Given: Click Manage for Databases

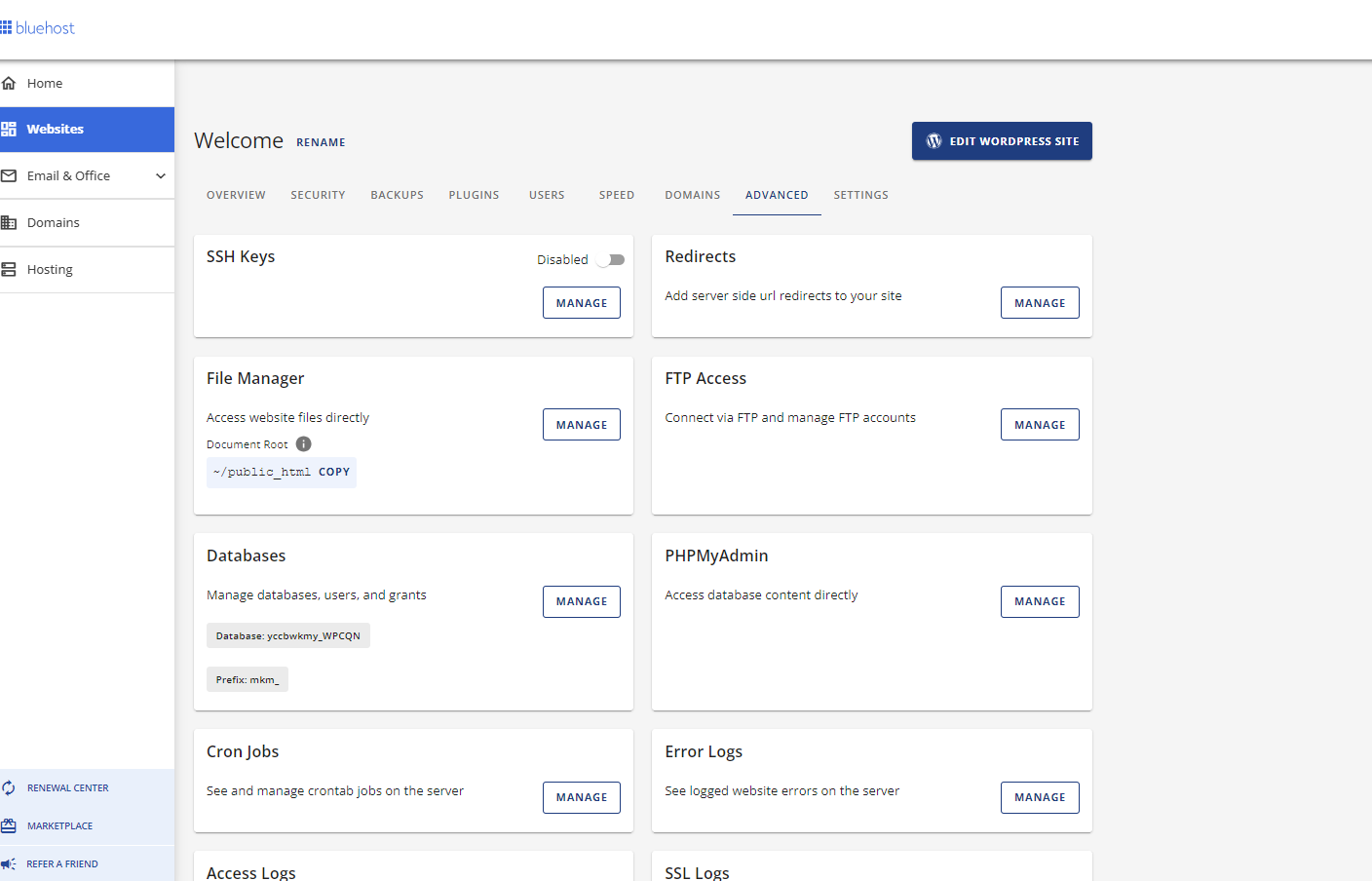Looking at the screenshot, I should (x=582, y=601).
